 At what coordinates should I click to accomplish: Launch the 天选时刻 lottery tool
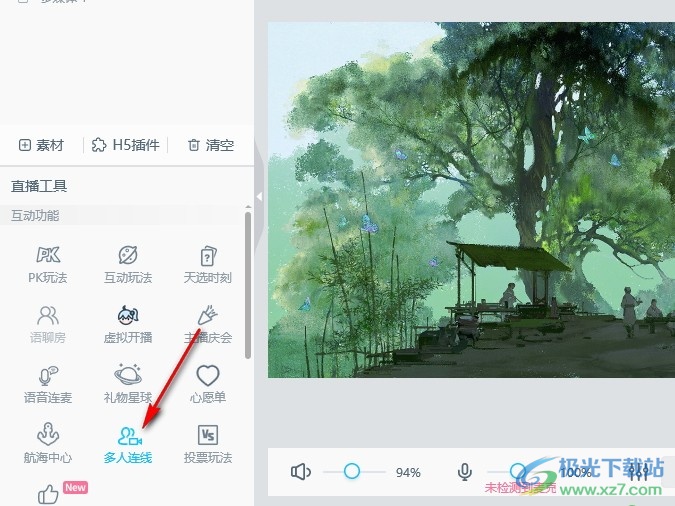tap(208, 264)
